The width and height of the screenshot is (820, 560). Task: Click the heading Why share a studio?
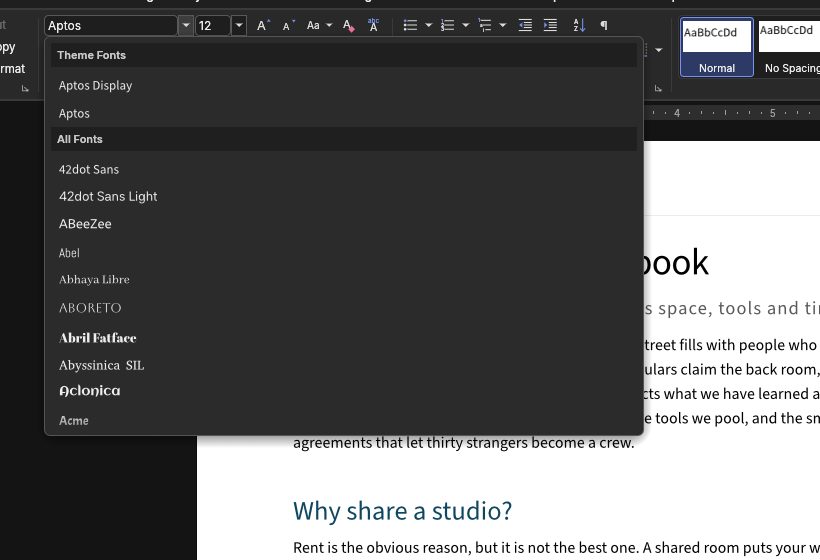click(x=402, y=511)
